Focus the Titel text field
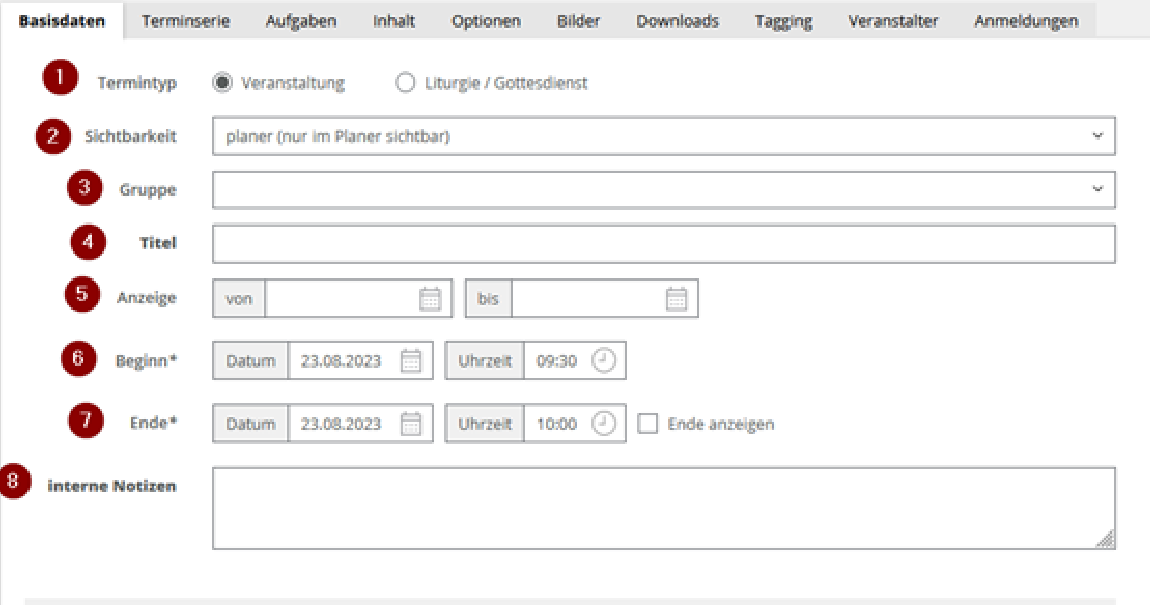 click(663, 244)
